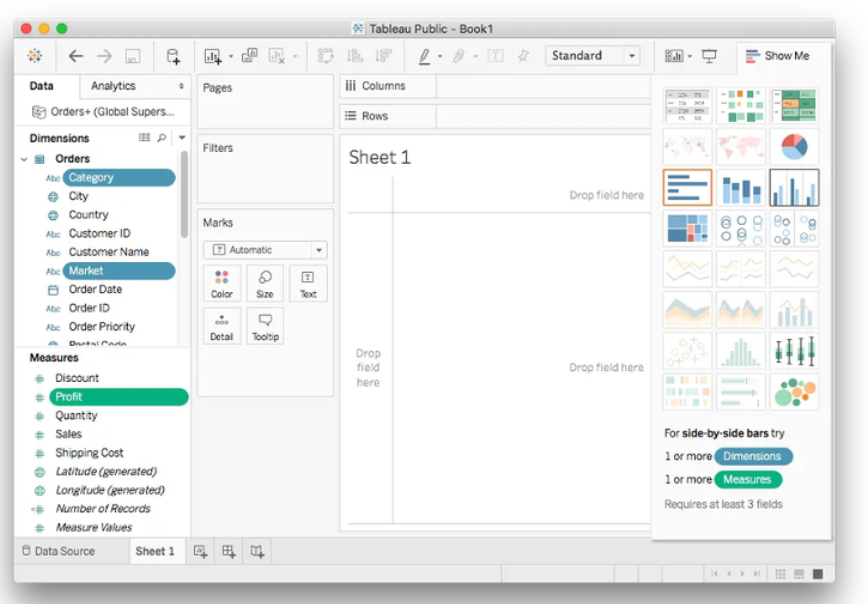Select the Country dimension field
The height and width of the screenshot is (604, 868).
pos(89,215)
